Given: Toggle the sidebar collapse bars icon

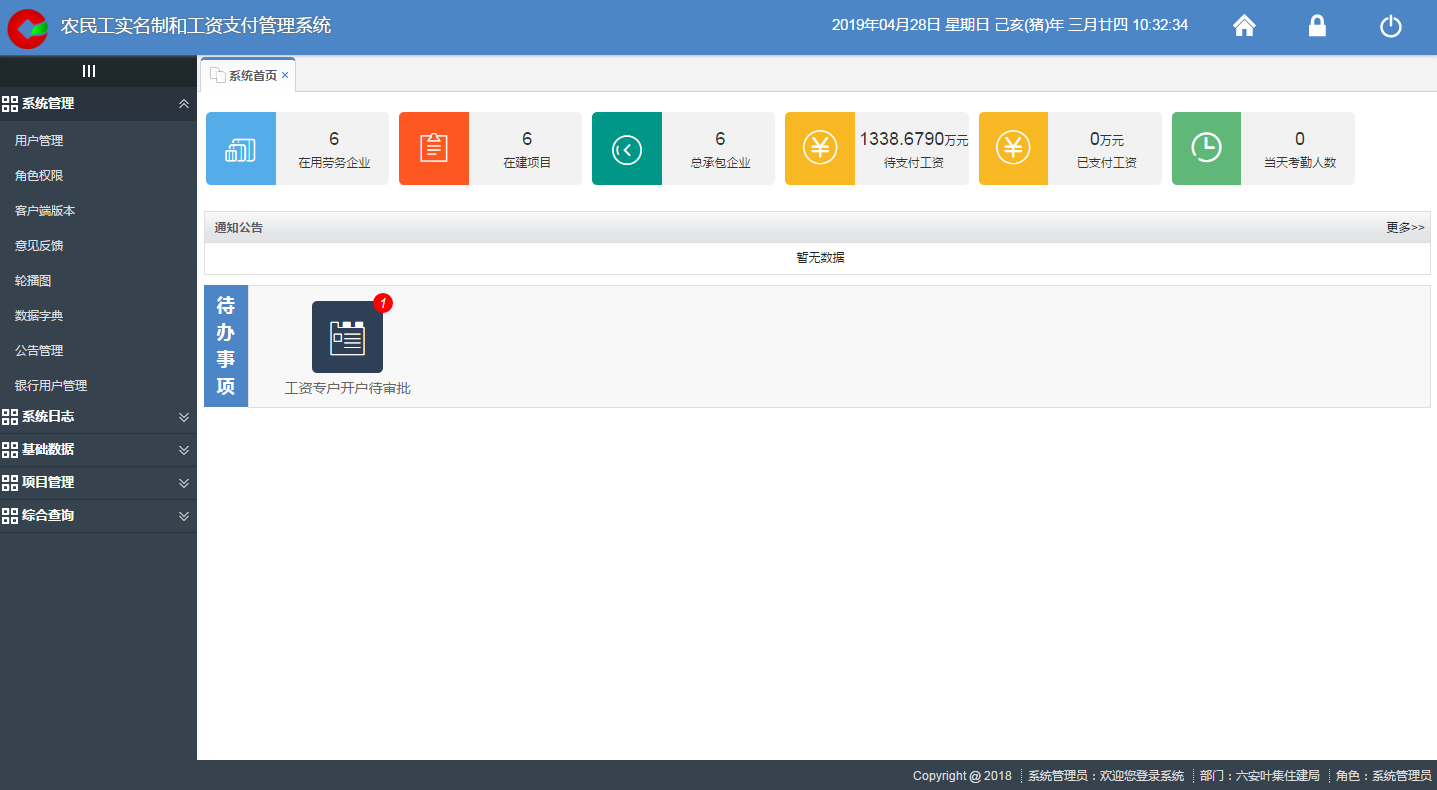Looking at the screenshot, I should coord(89,71).
